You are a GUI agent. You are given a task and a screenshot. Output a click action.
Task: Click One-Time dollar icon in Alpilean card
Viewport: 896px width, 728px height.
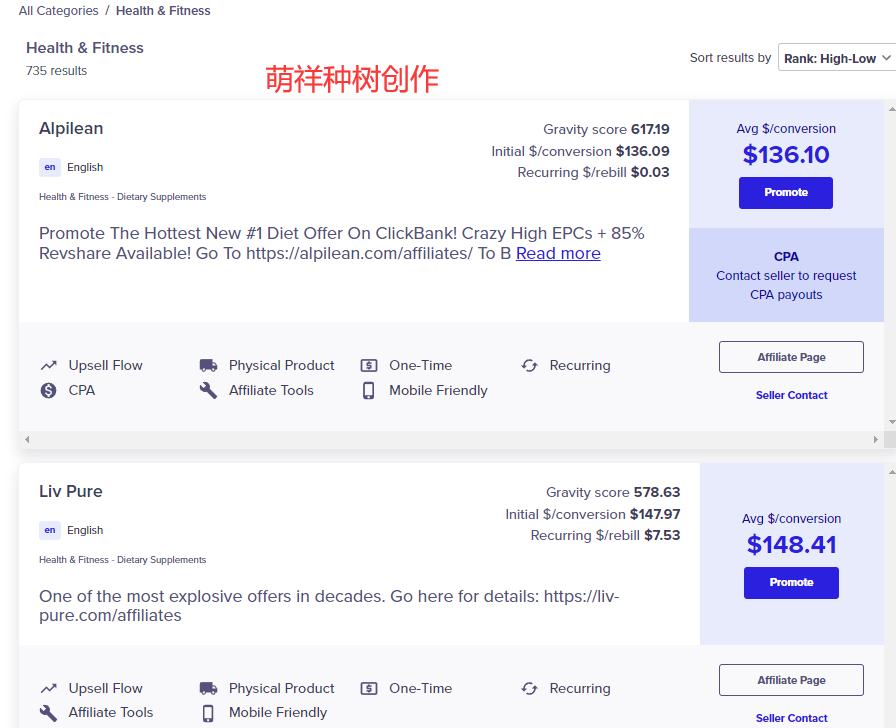click(369, 365)
